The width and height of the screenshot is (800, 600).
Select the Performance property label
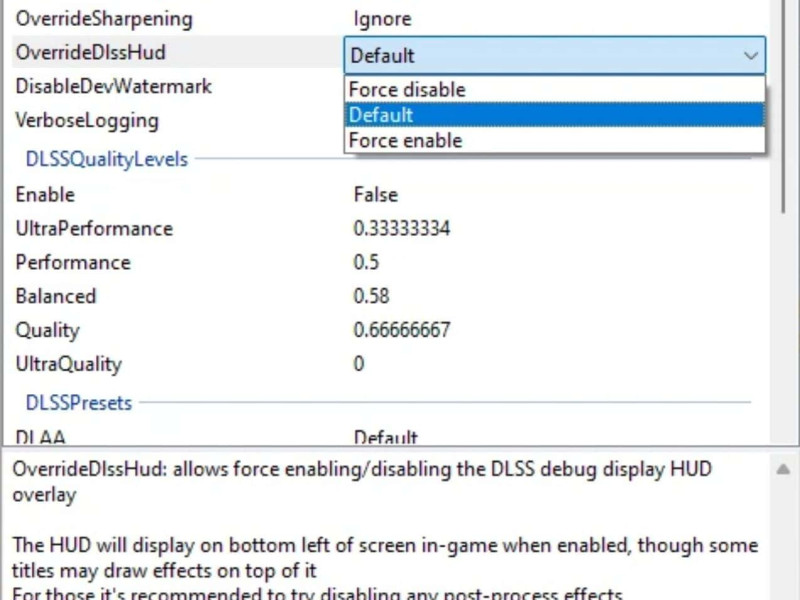coord(73,262)
